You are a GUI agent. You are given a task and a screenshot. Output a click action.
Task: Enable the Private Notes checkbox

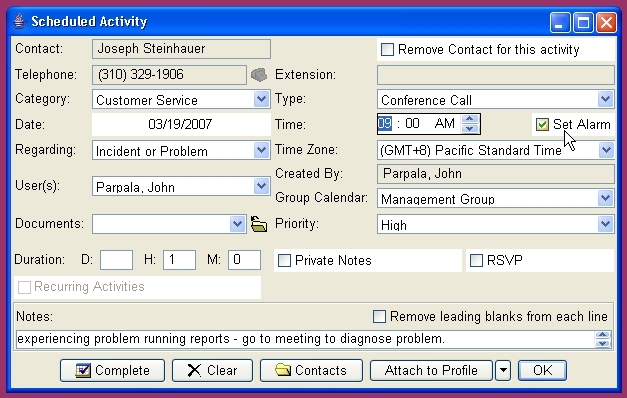pyautogui.click(x=284, y=260)
